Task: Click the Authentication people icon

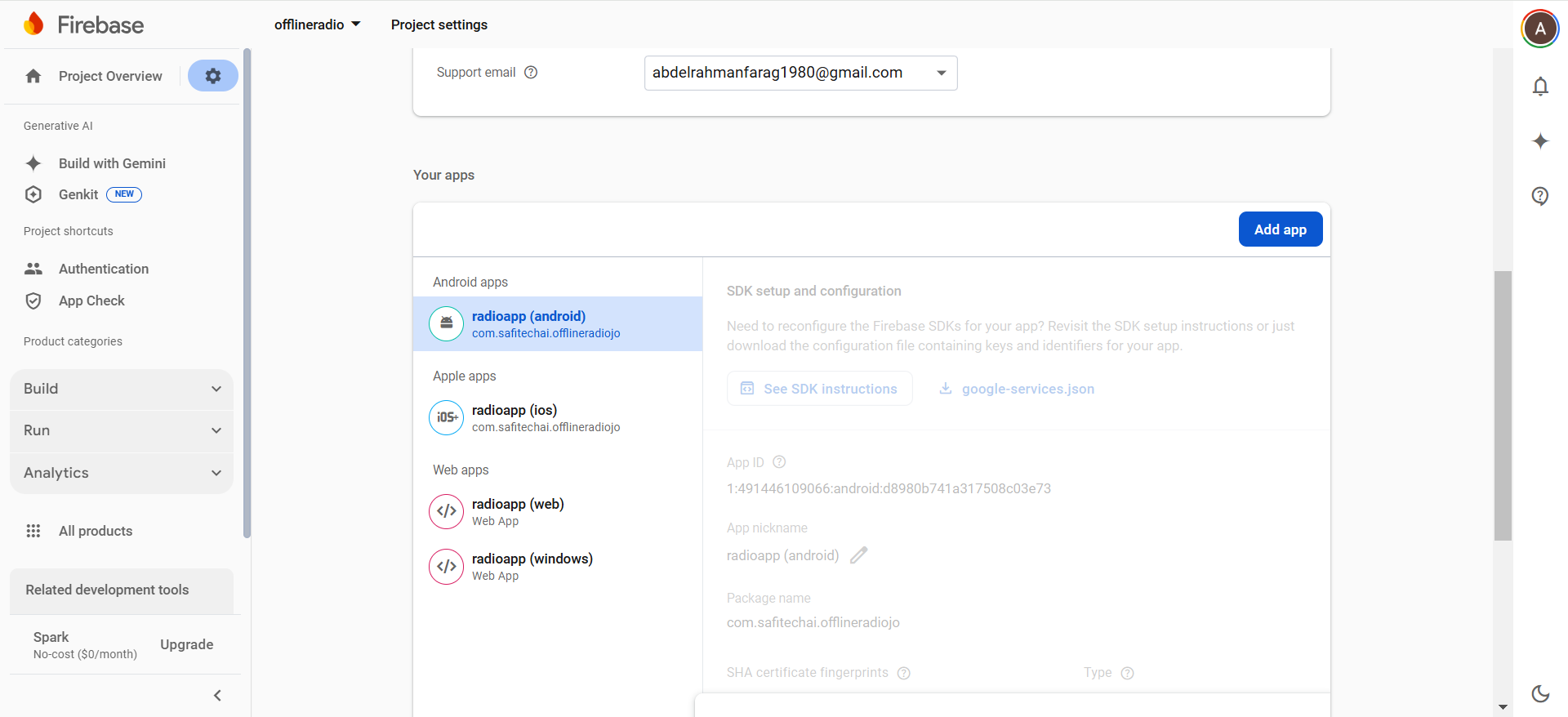Action: (x=33, y=269)
